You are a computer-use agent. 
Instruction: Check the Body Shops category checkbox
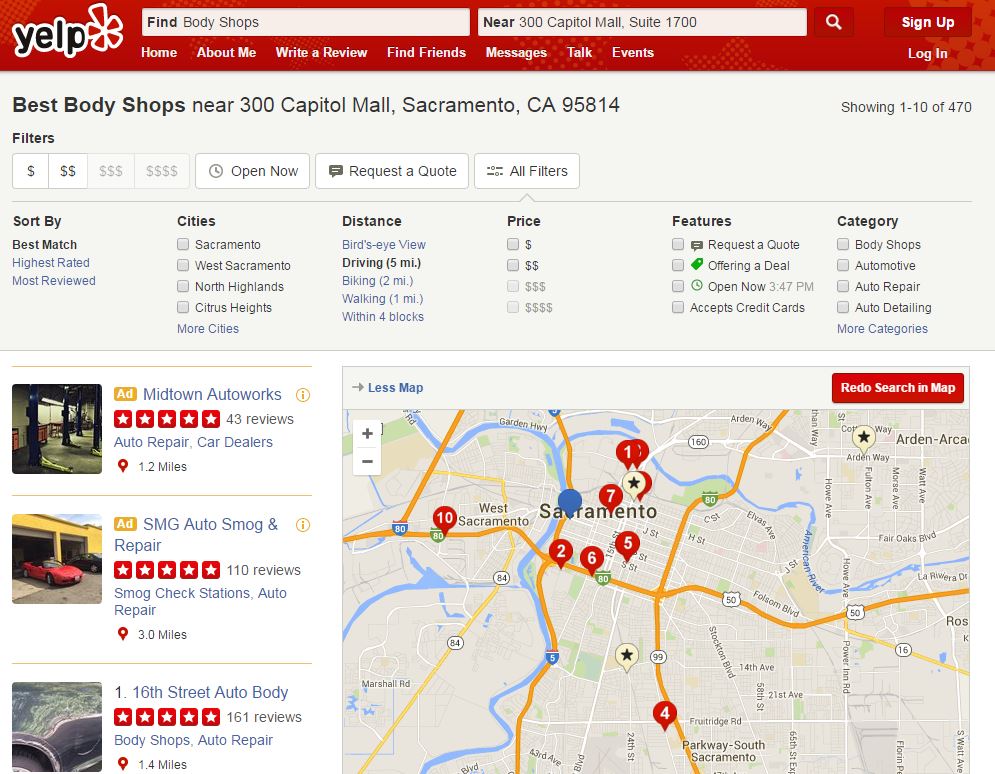[x=843, y=244]
